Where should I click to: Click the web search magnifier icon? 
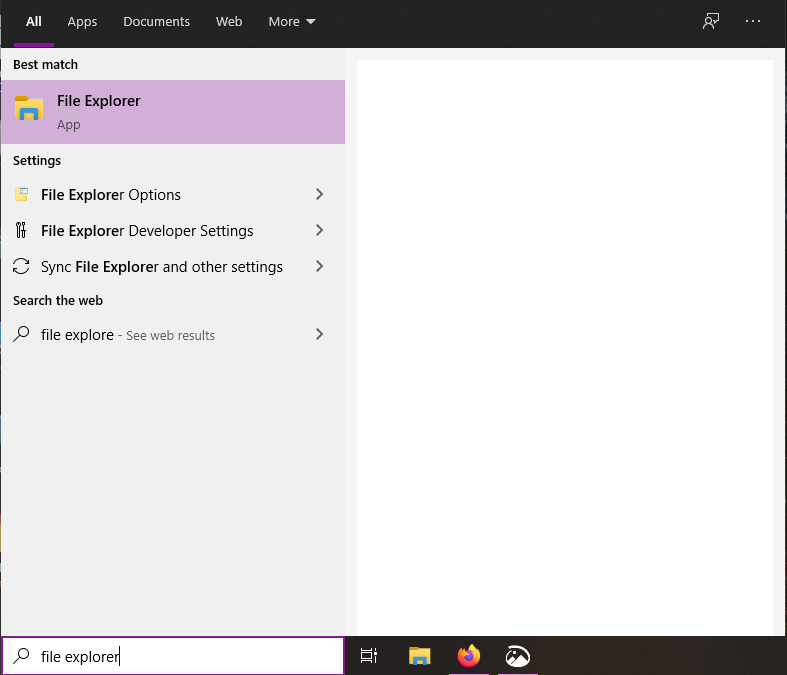(x=21, y=335)
